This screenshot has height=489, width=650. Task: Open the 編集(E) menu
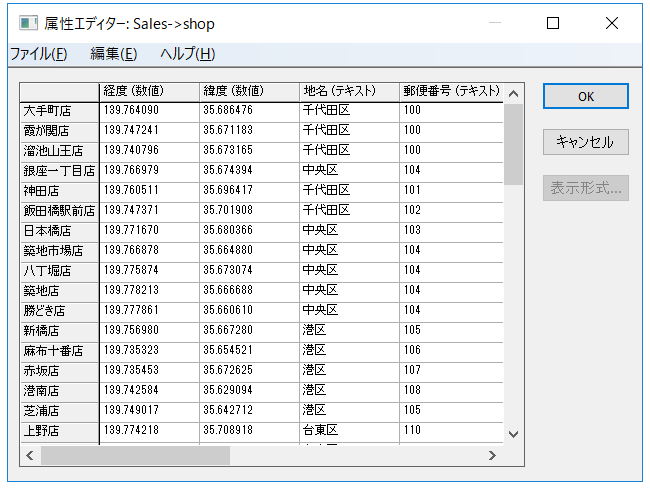tap(114, 54)
